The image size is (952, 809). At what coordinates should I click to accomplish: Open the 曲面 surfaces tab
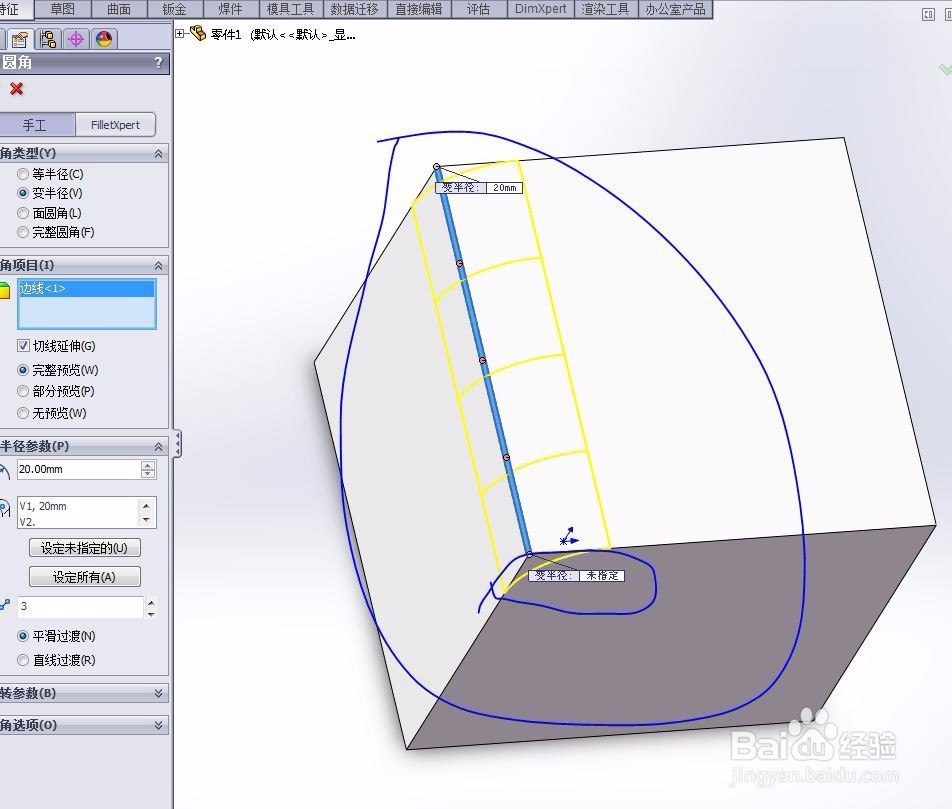[x=119, y=9]
